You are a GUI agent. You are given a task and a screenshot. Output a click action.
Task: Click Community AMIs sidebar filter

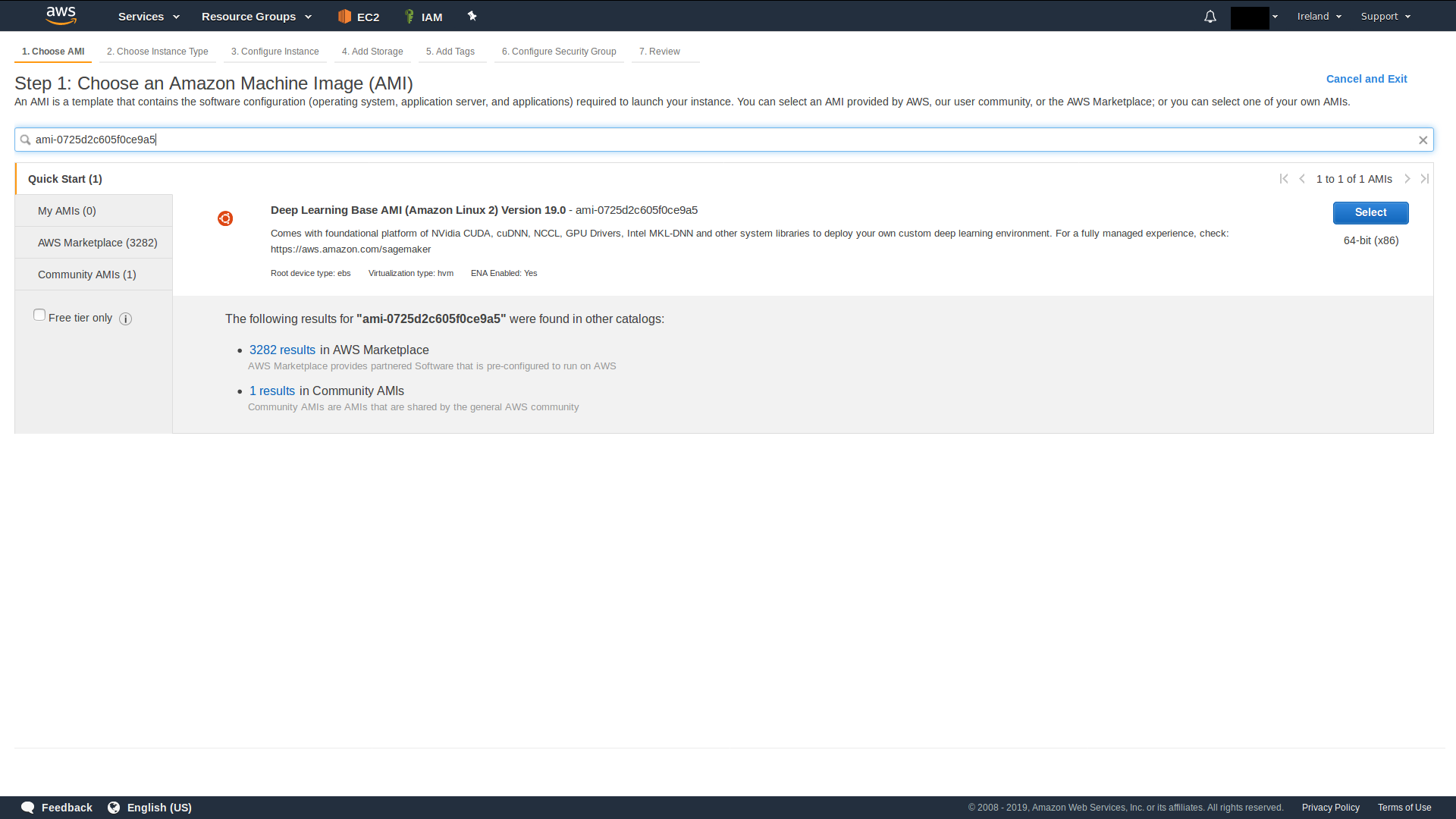click(x=87, y=274)
